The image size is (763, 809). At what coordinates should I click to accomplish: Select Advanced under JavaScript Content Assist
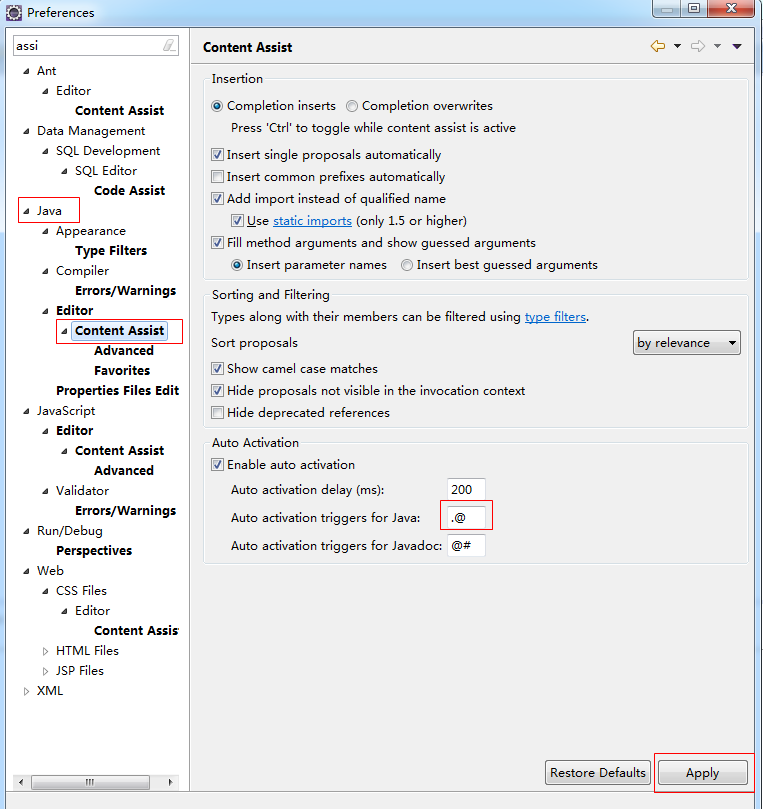[x=124, y=471]
